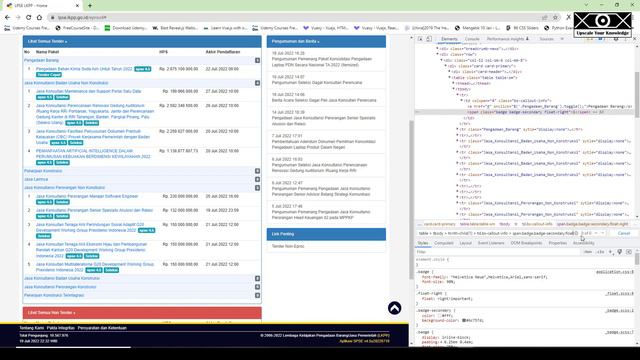
Task: Collapse the table class="table table-sm" node
Action: [450, 77]
